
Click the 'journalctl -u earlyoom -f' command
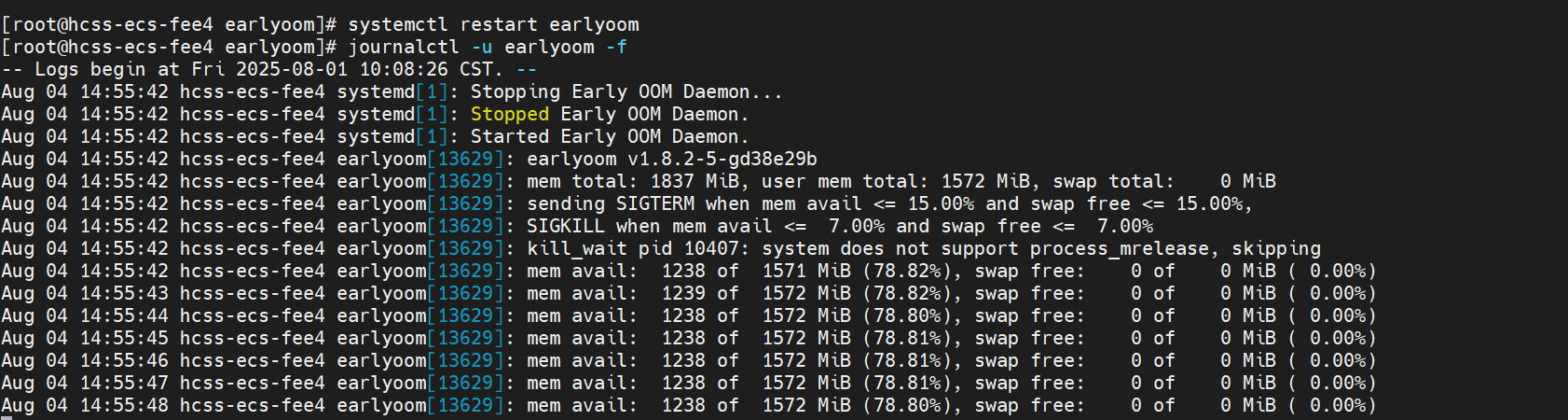(488, 47)
